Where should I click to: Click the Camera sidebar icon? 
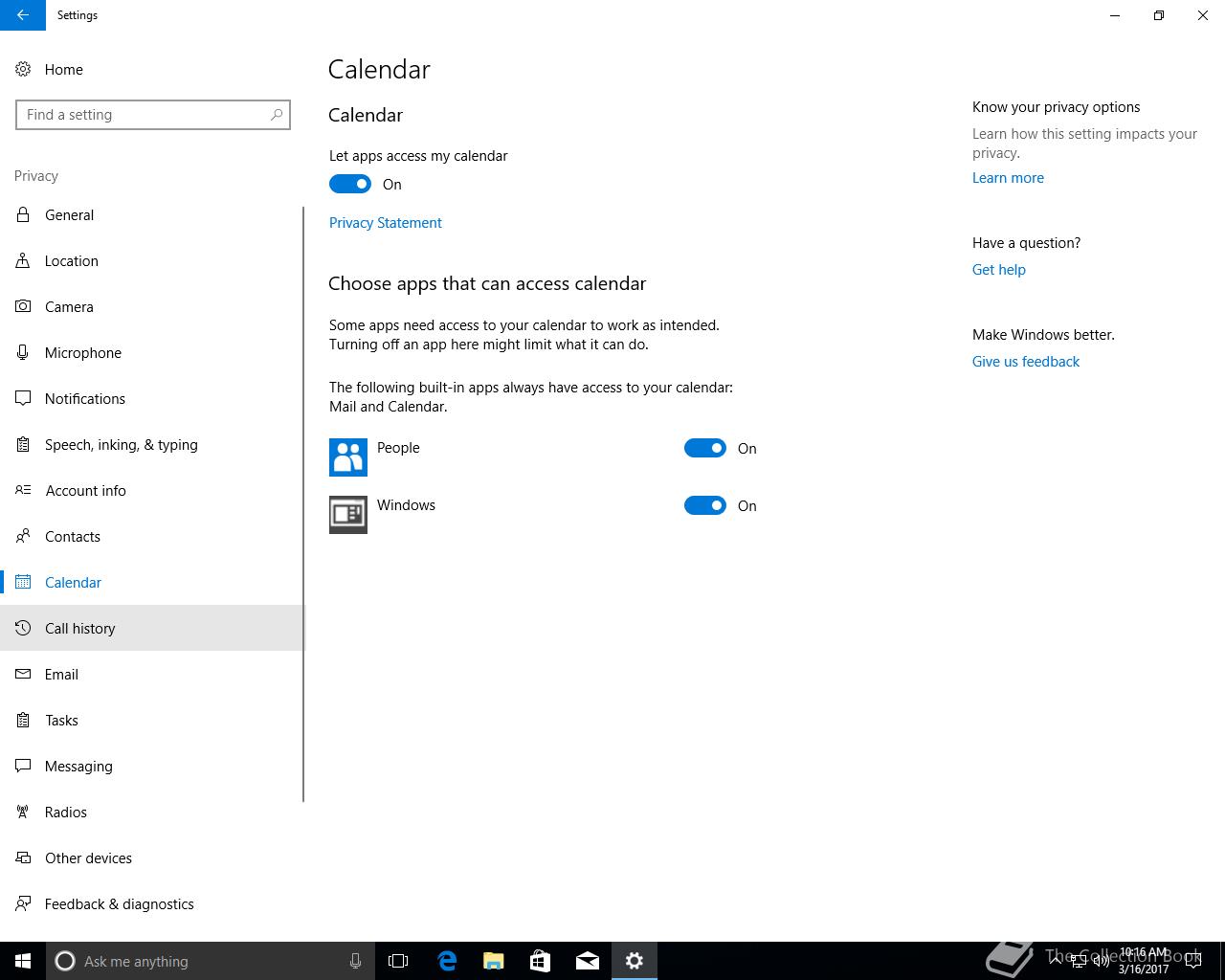click(x=23, y=306)
